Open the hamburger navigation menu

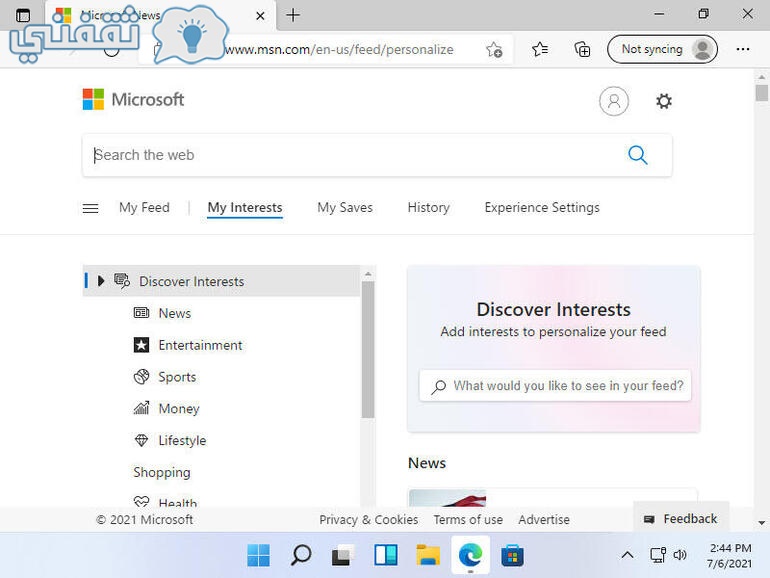[90, 208]
